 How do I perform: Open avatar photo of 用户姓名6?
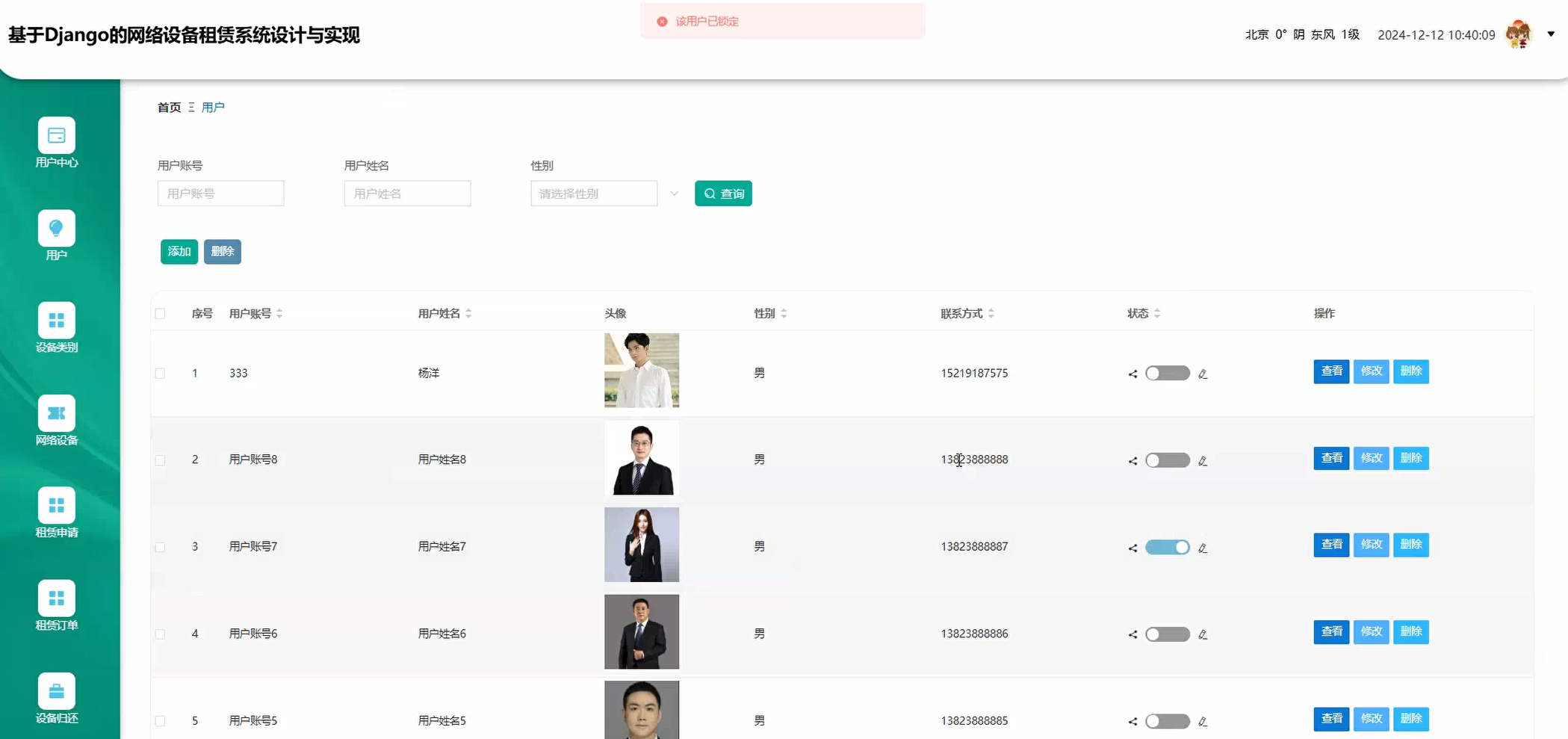coord(642,632)
